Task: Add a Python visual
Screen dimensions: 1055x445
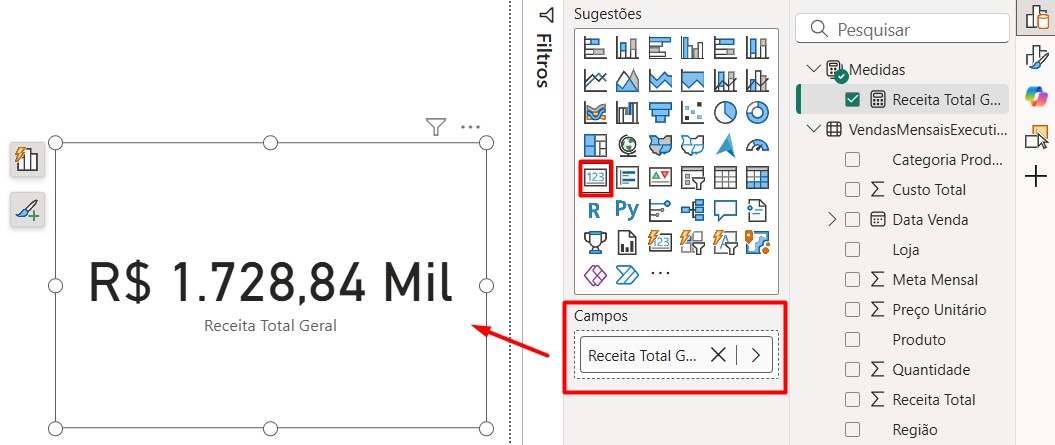Action: (627, 210)
